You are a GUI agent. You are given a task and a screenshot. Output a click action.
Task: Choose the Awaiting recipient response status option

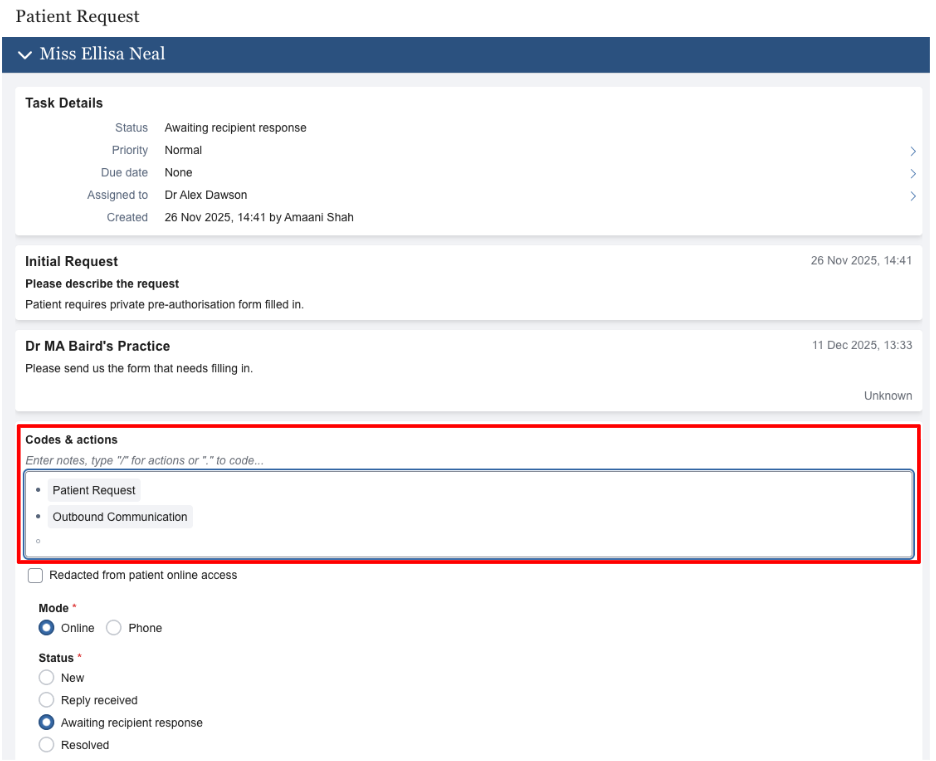(46, 723)
